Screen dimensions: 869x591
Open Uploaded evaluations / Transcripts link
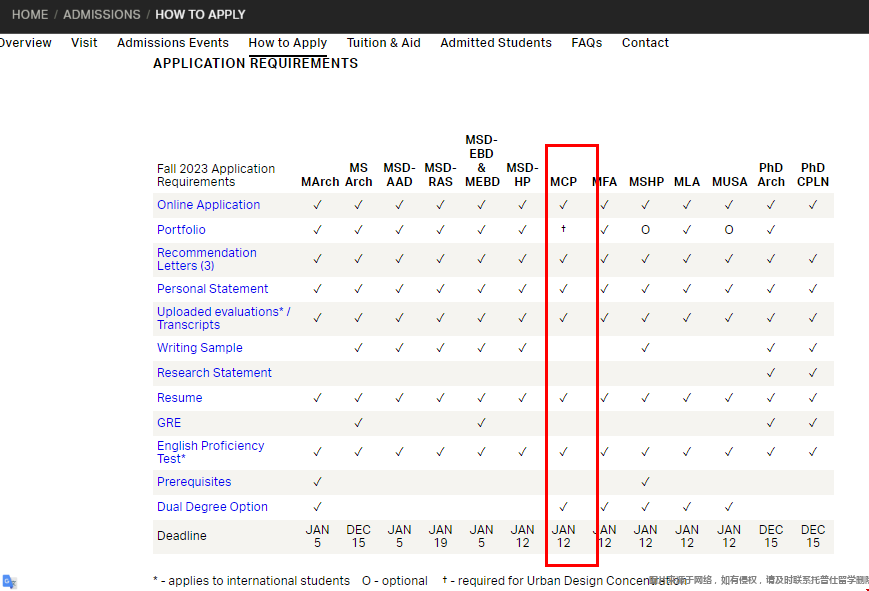(224, 318)
